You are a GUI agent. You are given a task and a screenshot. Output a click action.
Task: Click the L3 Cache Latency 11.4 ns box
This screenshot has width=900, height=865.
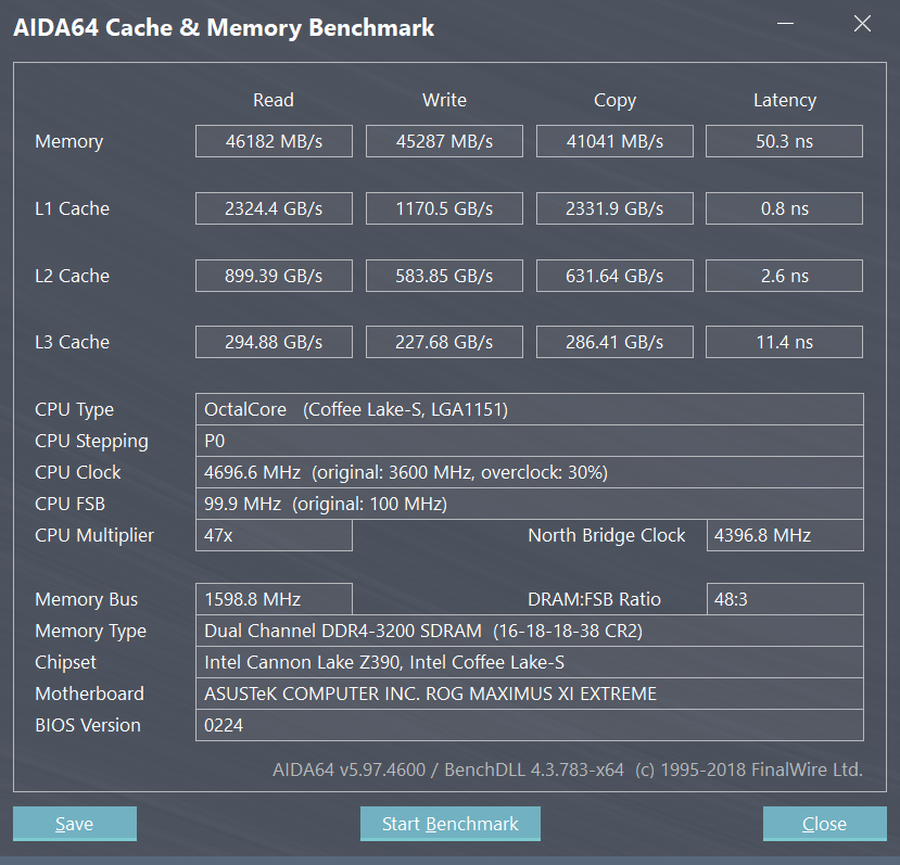coord(784,342)
